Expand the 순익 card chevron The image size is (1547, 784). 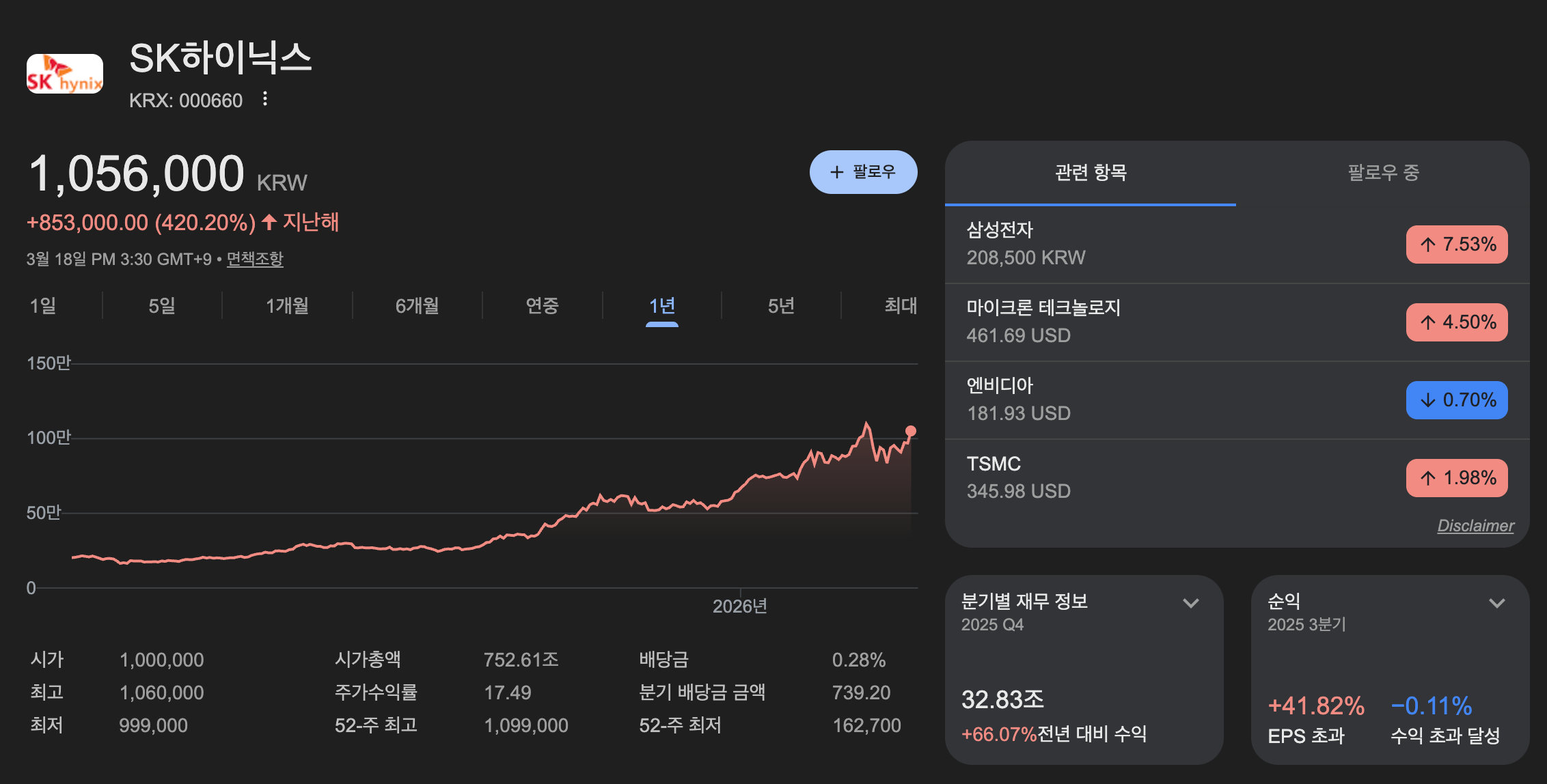point(1497,603)
